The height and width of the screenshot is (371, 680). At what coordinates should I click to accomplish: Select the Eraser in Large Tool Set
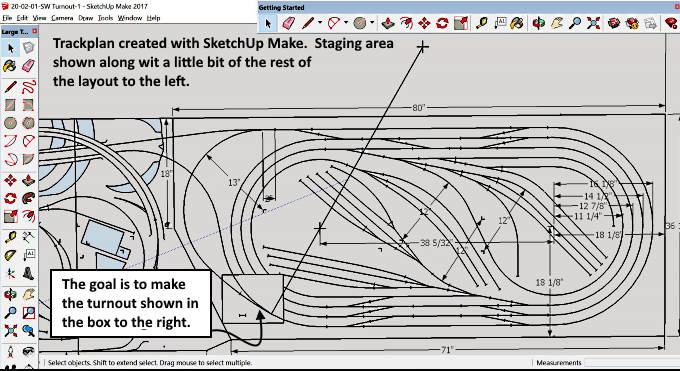coord(28,66)
